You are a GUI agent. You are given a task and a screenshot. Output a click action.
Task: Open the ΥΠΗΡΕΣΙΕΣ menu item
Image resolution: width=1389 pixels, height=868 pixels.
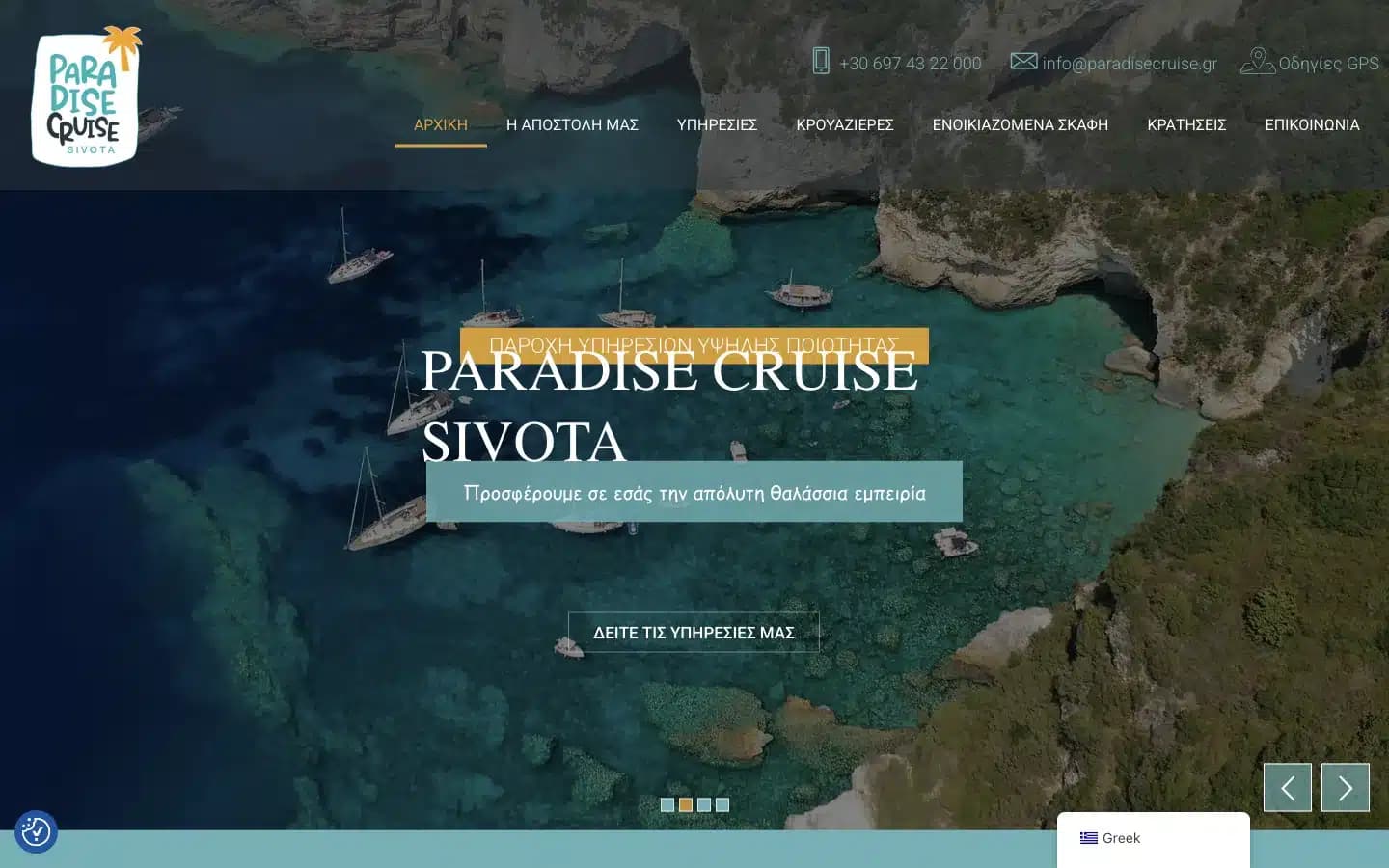717,124
